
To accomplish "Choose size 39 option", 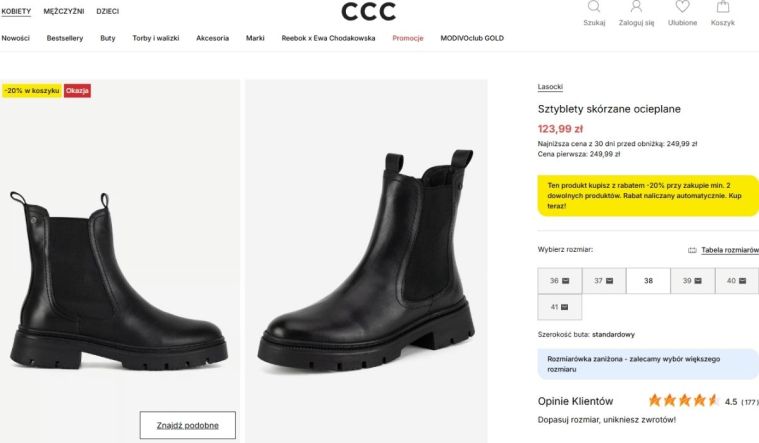I will pos(693,281).
